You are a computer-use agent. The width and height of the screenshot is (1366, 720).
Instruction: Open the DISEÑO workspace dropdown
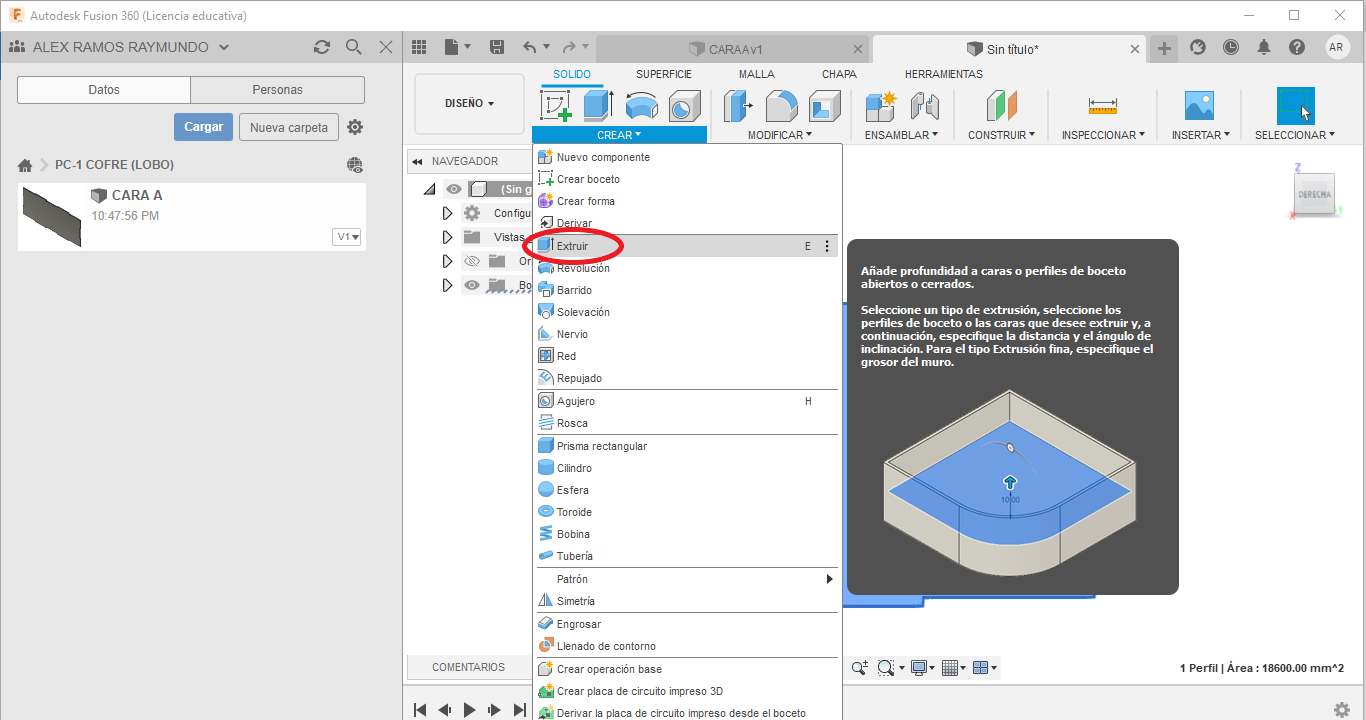pos(469,103)
